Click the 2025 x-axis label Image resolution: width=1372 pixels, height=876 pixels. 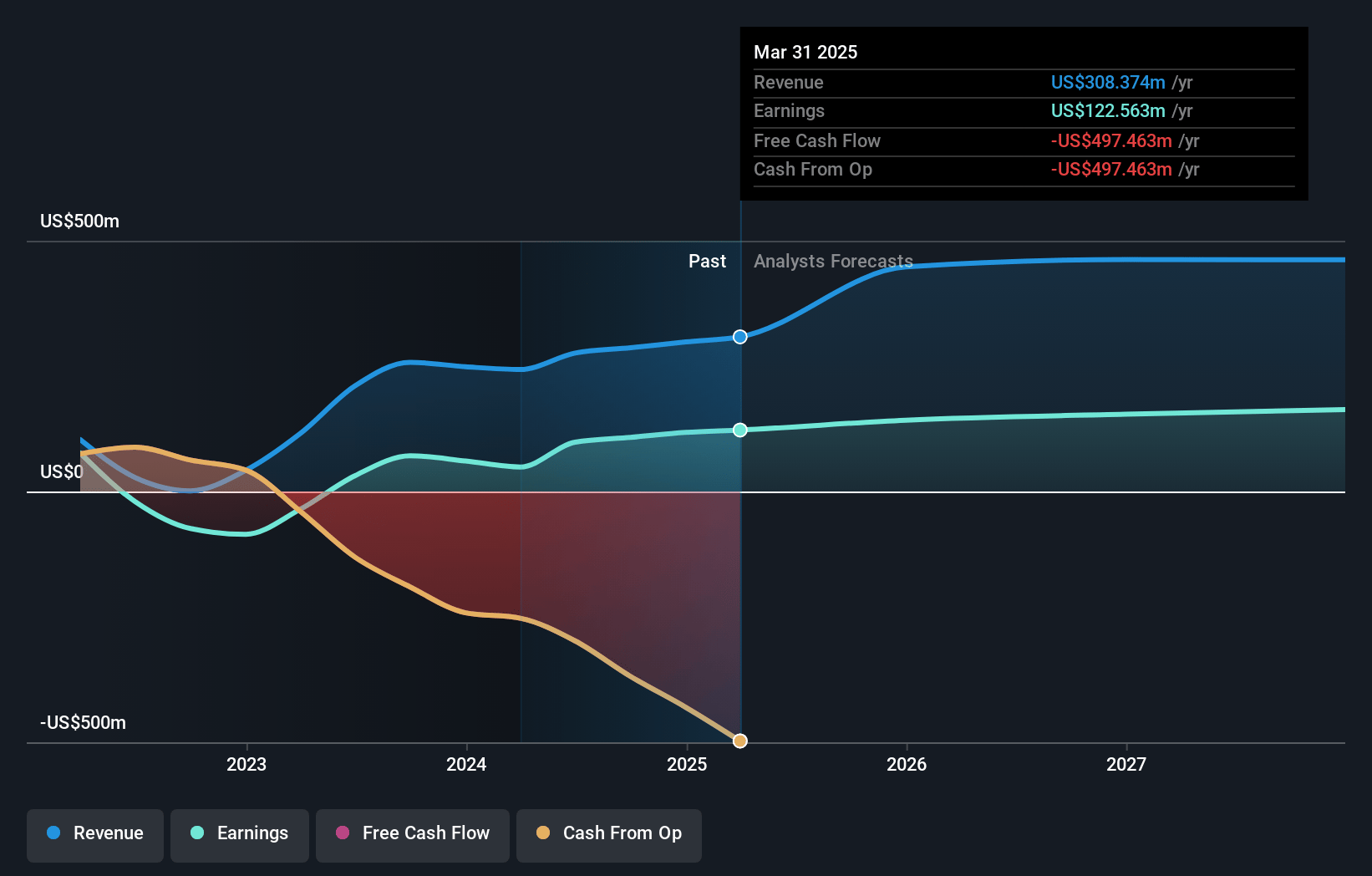pyautogui.click(x=687, y=764)
